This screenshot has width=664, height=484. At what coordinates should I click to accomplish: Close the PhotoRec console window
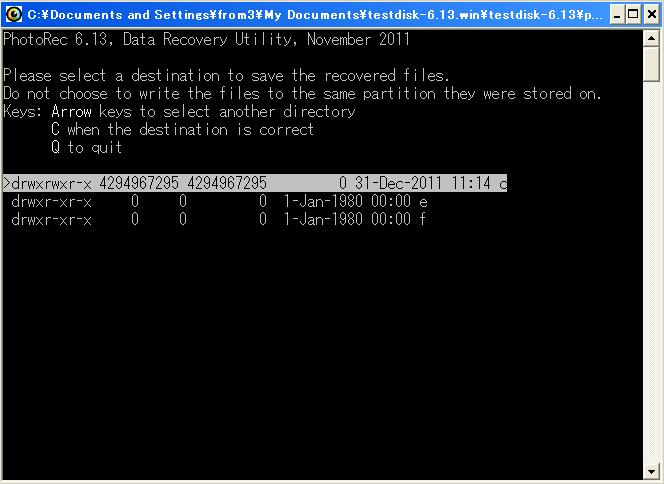coord(653,15)
